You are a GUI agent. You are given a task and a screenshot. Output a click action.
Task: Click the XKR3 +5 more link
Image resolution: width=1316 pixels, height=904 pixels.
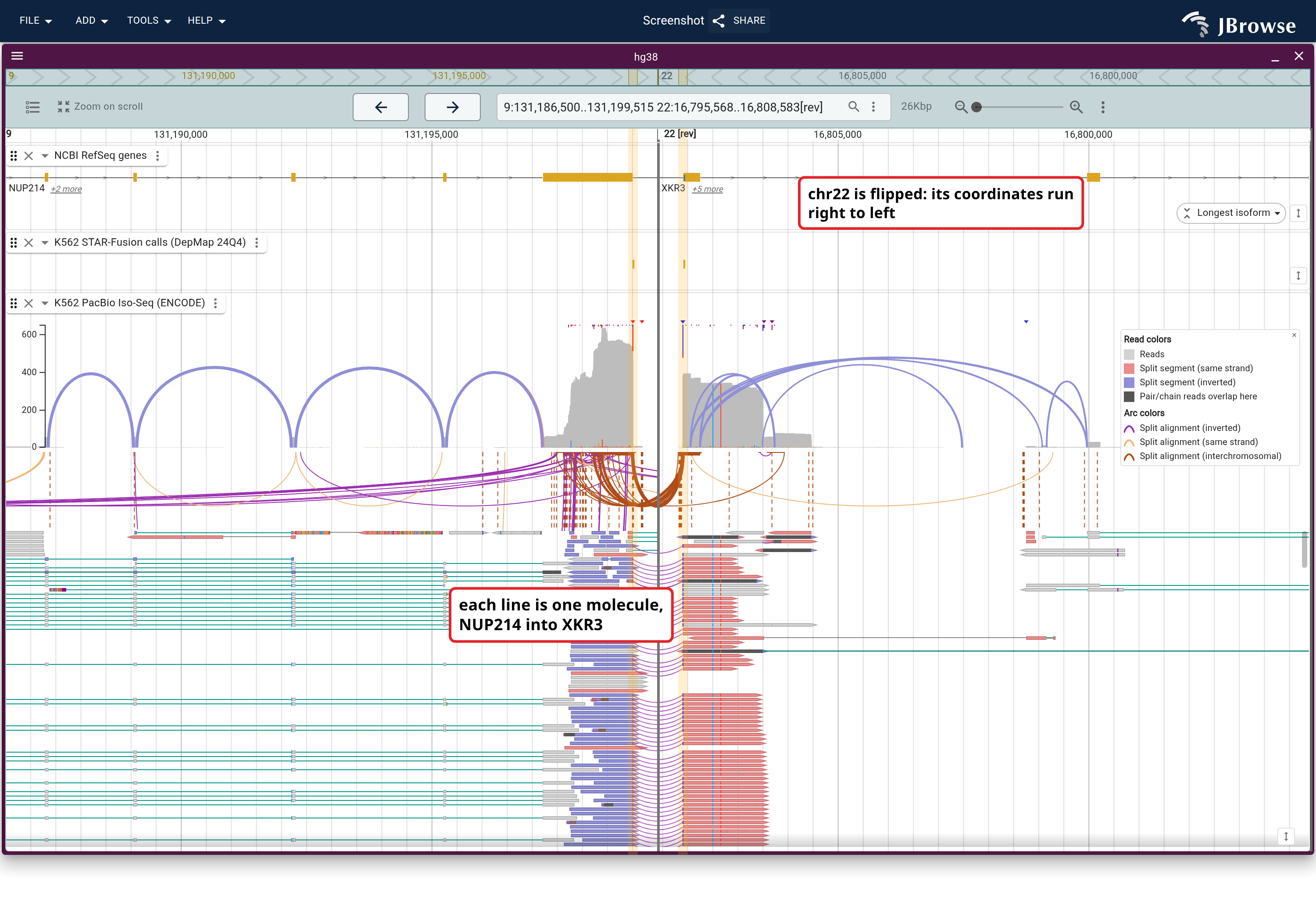(707, 189)
